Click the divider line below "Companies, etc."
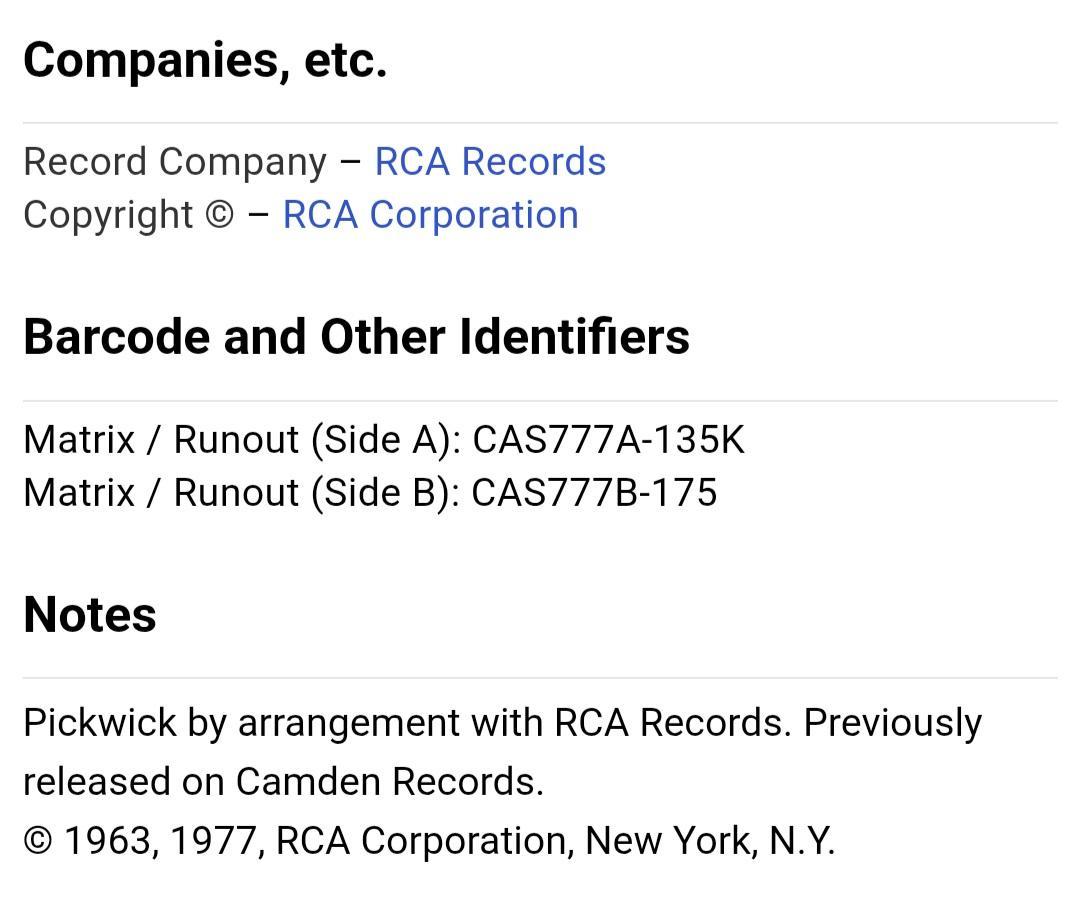The image size is (1080, 903). (x=540, y=123)
